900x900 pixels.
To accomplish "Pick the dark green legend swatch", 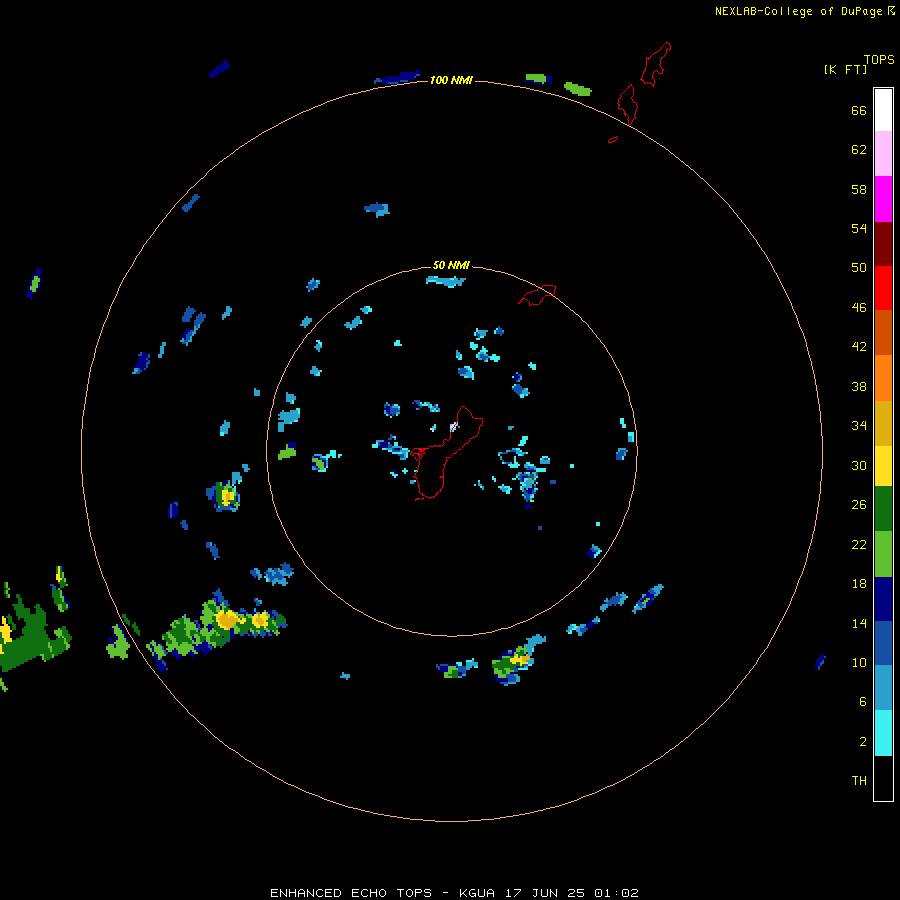I will [x=883, y=509].
